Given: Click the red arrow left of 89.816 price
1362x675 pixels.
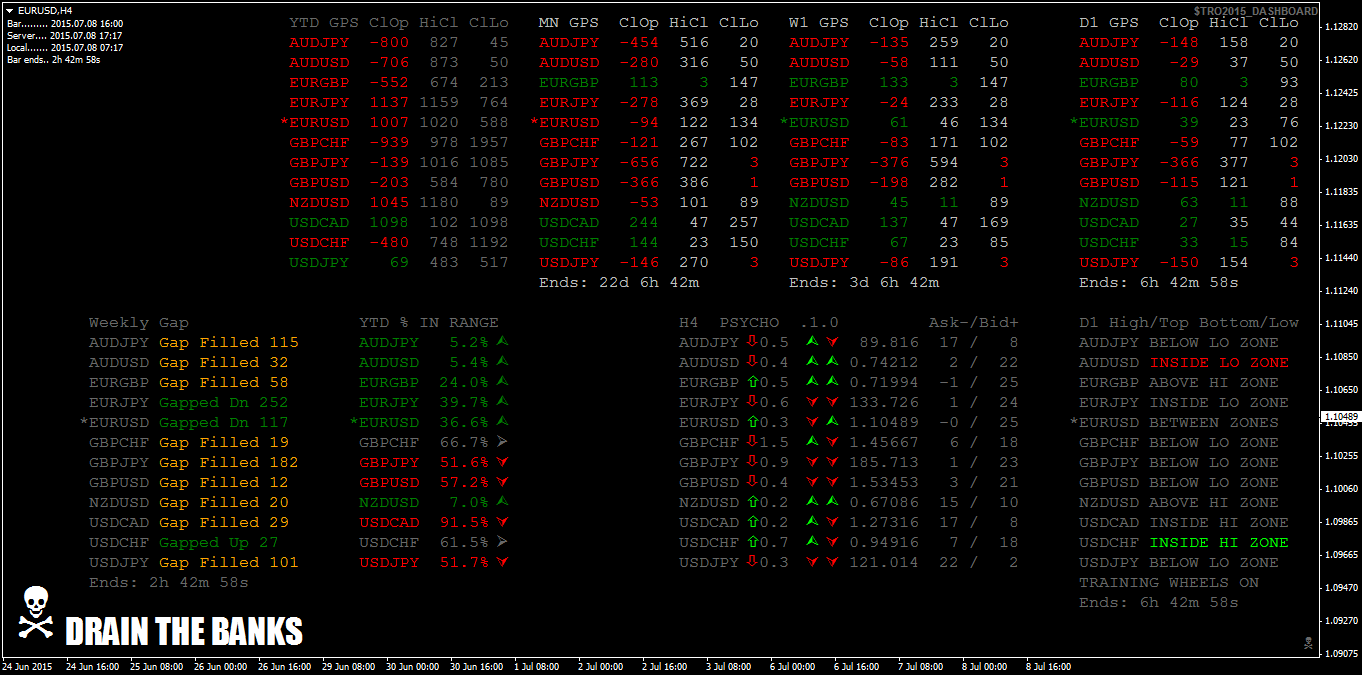Looking at the screenshot, I should pos(832,342).
